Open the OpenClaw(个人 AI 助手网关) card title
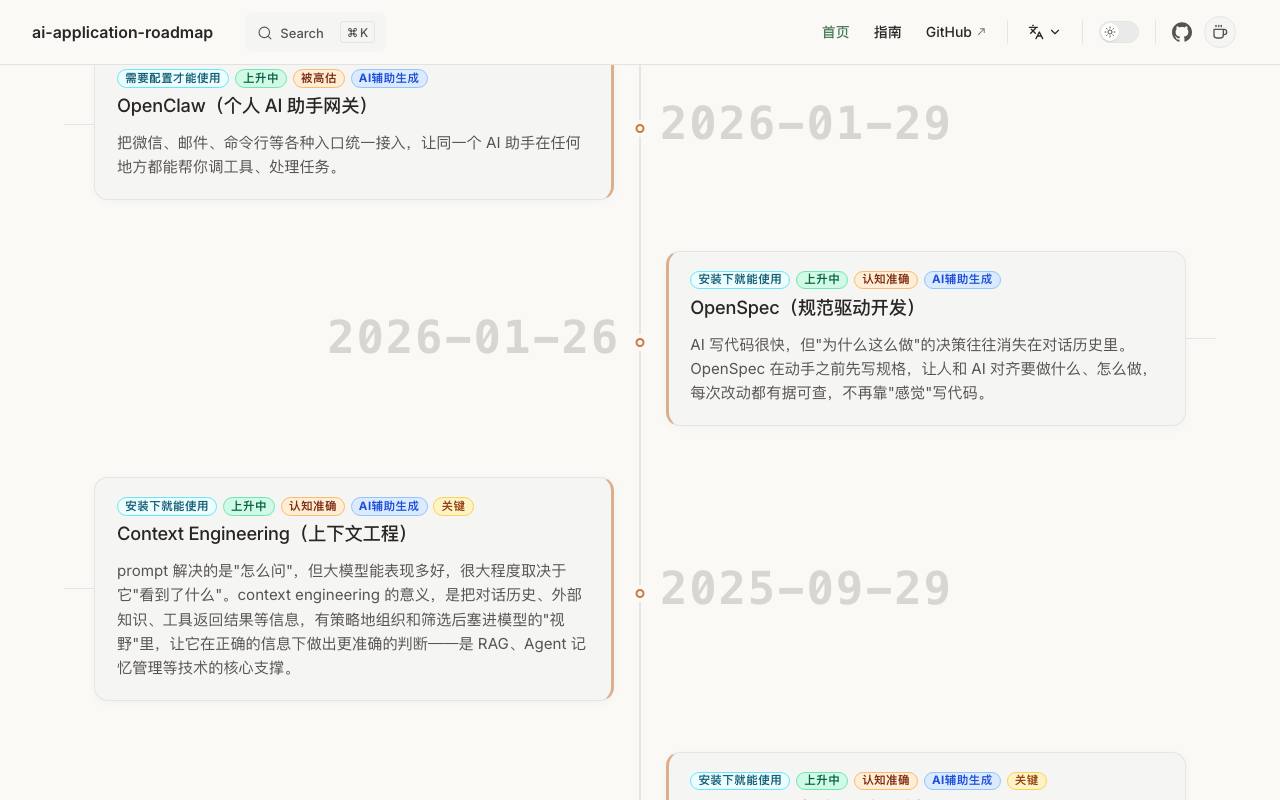Screen dimensions: 1280x800 coord(246,106)
